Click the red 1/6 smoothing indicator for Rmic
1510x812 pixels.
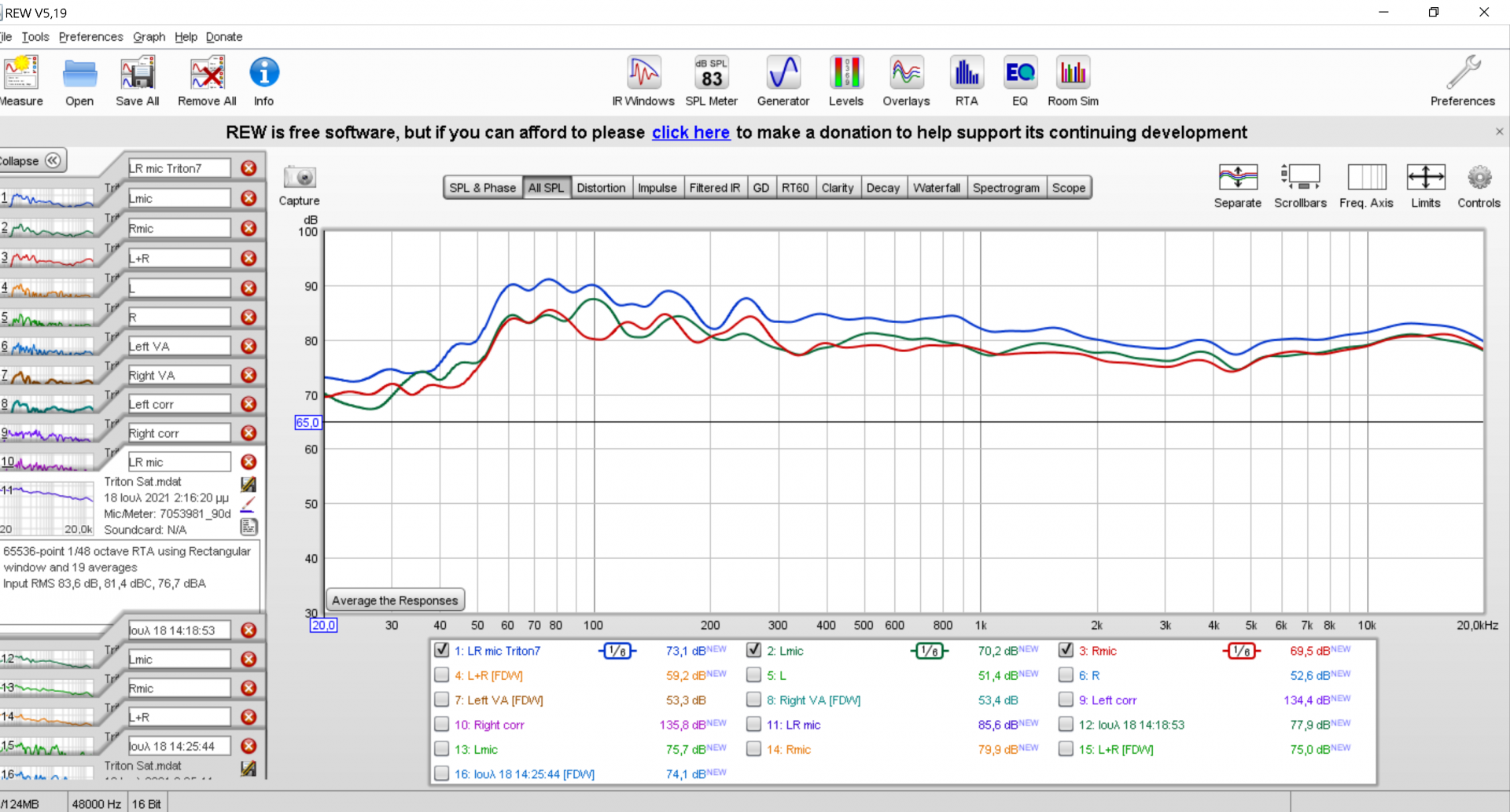(x=1242, y=651)
